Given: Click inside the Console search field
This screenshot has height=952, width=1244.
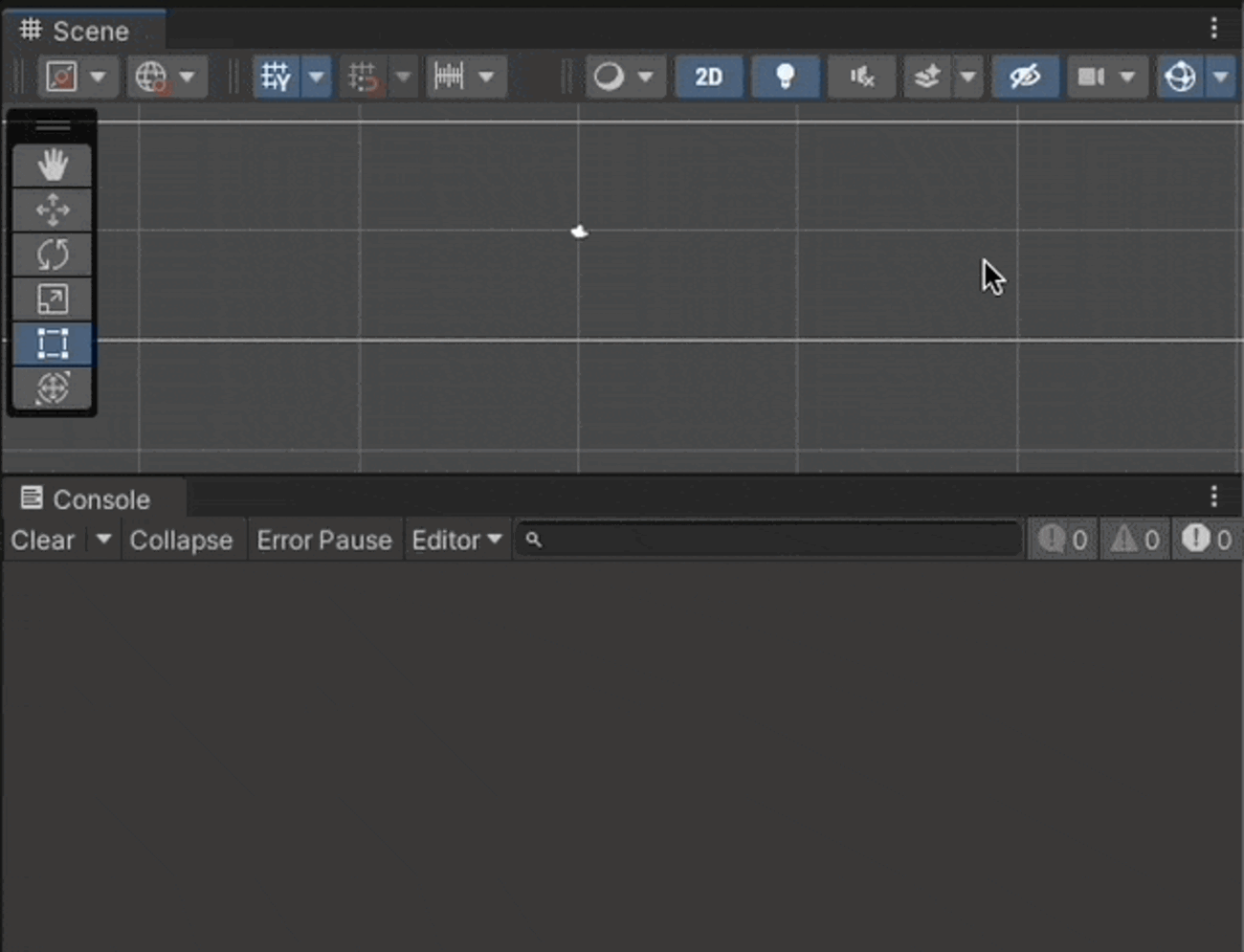Looking at the screenshot, I should point(766,539).
